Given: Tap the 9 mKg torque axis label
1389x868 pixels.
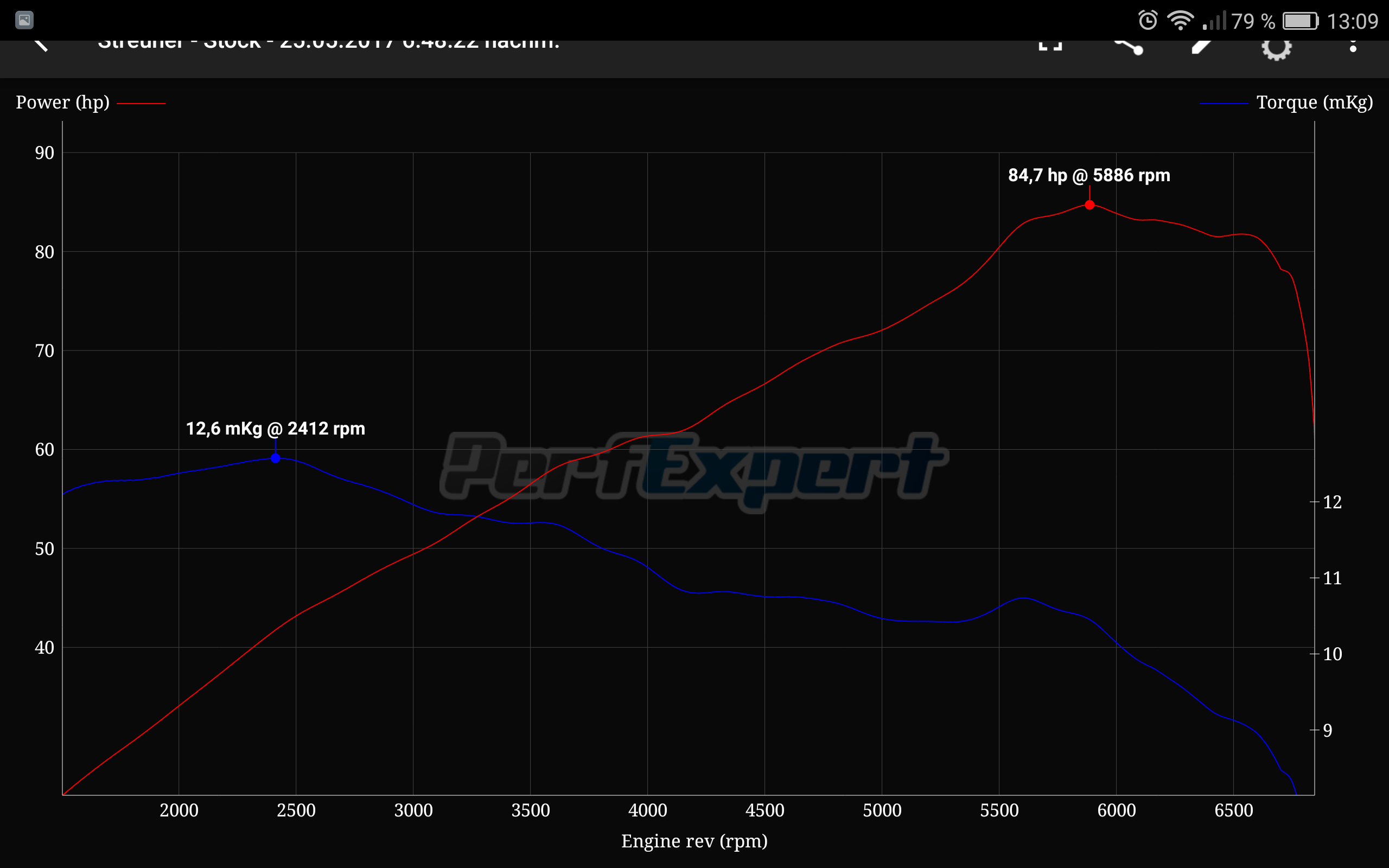Looking at the screenshot, I should [x=1327, y=730].
